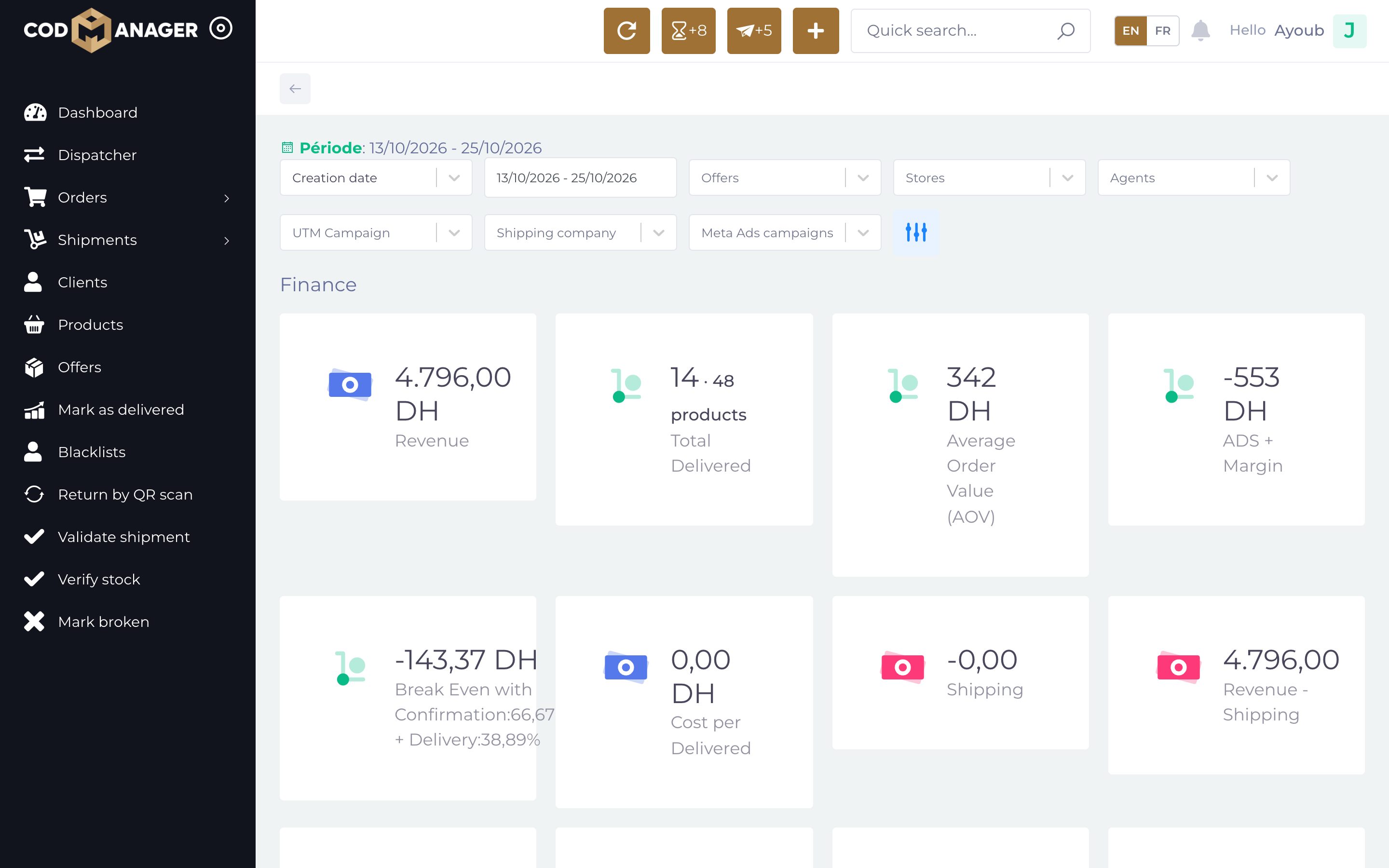
Task: Click the refresh button in top toolbar
Action: pos(626,30)
